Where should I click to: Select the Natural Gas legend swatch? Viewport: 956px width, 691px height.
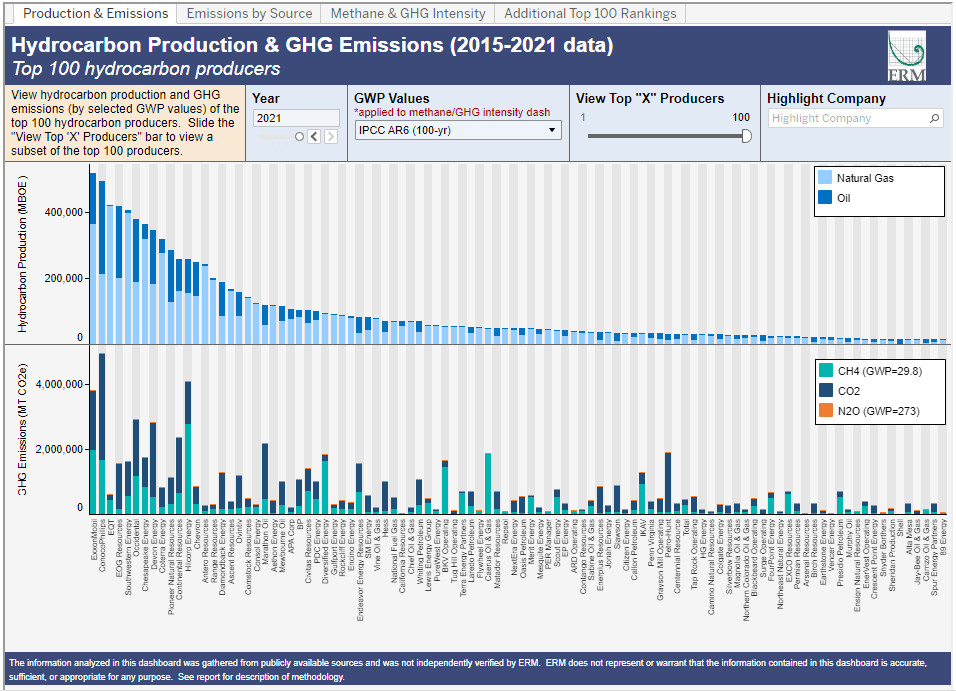click(824, 177)
